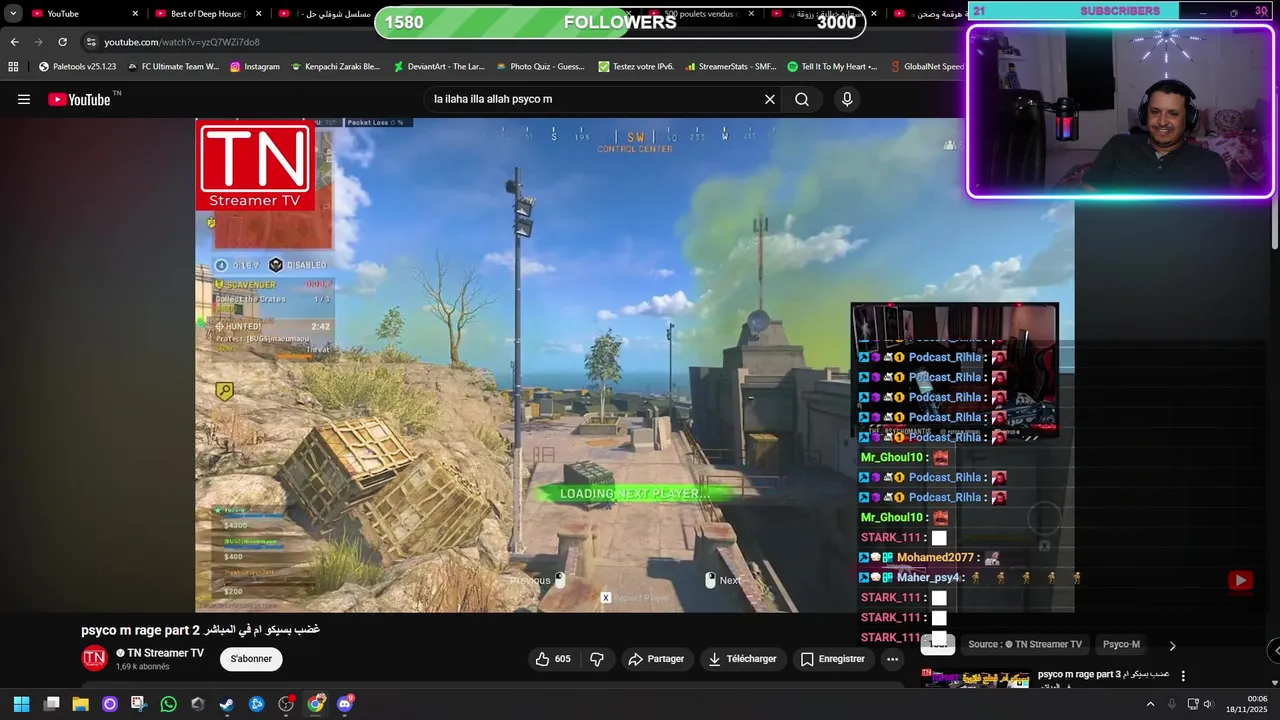Click the microphone icon in system tray
Image resolution: width=1280 pixels, height=720 pixels.
(1172, 704)
